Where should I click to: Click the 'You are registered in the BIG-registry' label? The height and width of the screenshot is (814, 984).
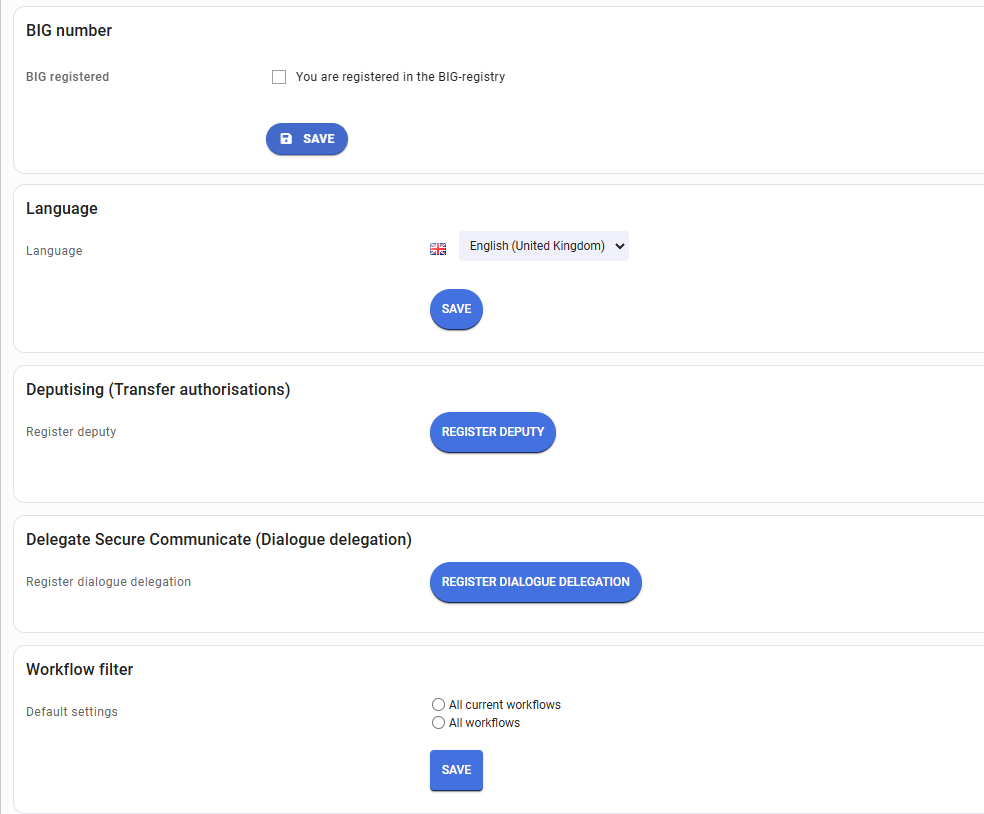[400, 77]
